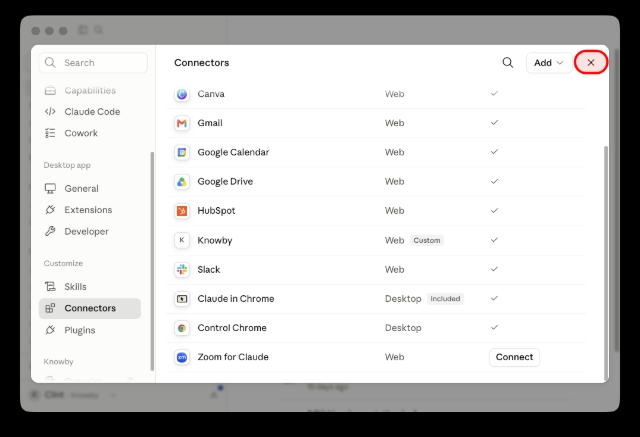Click the Control Chrome connector icon
This screenshot has width=640, height=437.
point(182,328)
